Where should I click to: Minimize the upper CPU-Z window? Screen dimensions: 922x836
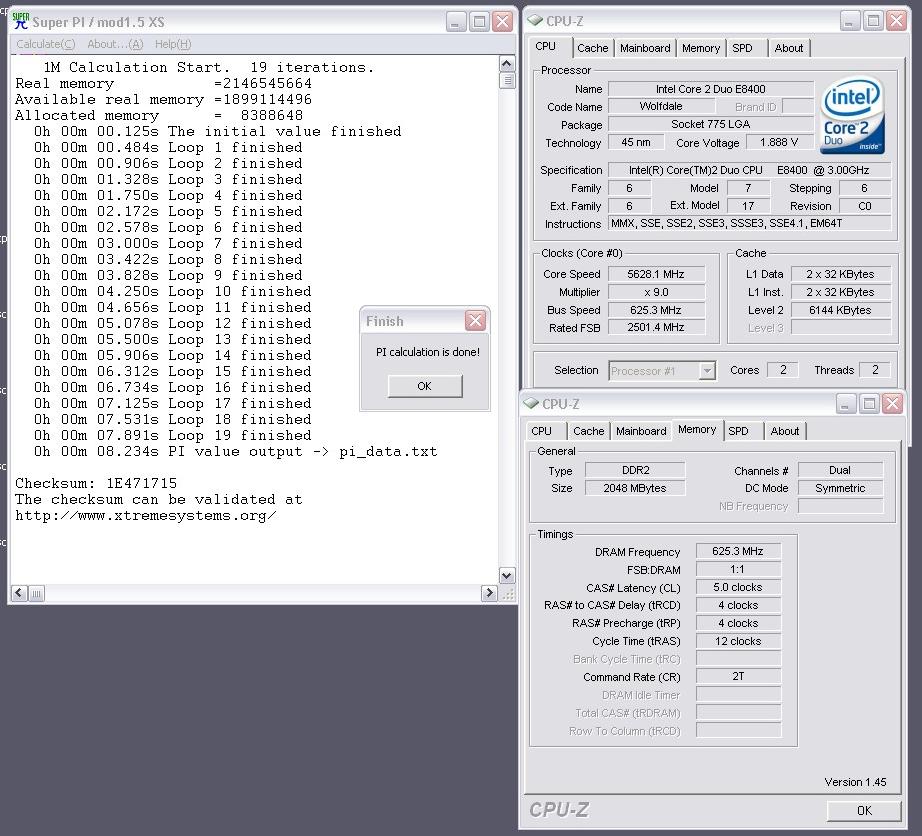pyautogui.click(x=850, y=21)
